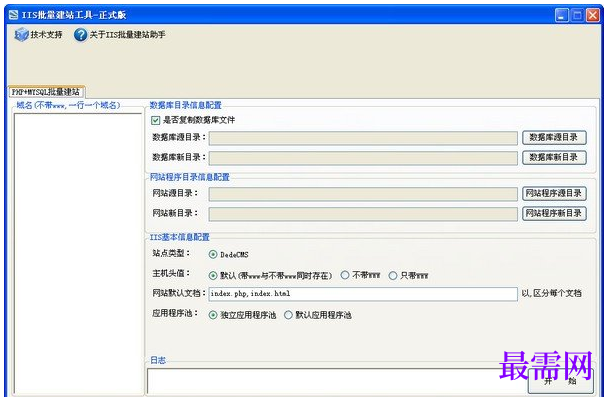
Task: Browse with 数据库新目录 button
Action: pos(554,157)
